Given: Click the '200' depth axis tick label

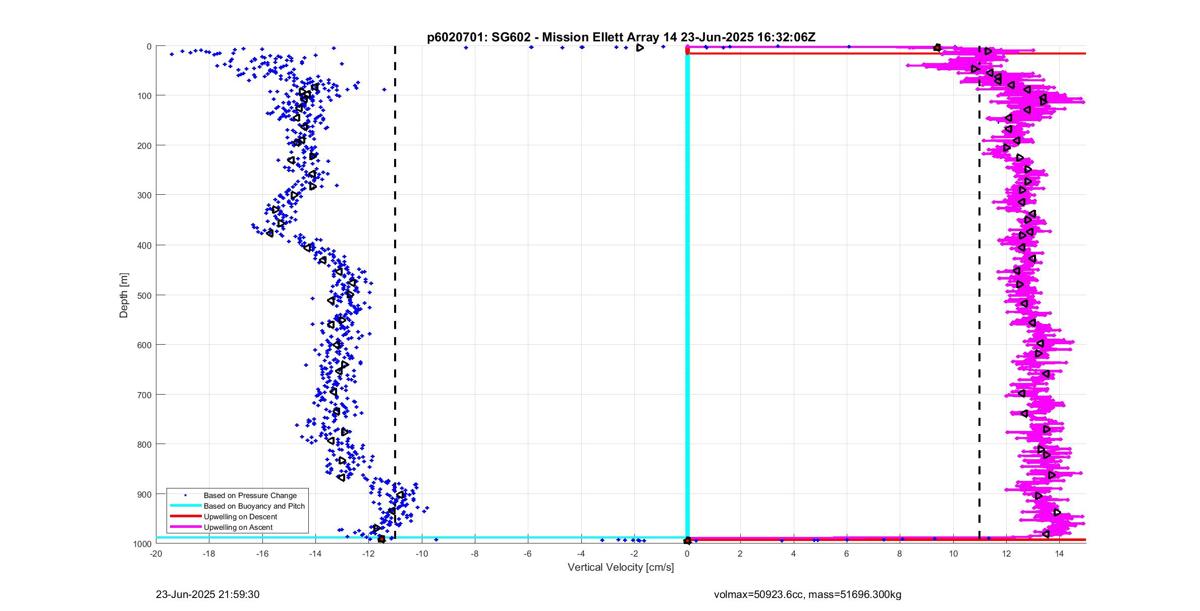Looking at the screenshot, I should (144, 146).
